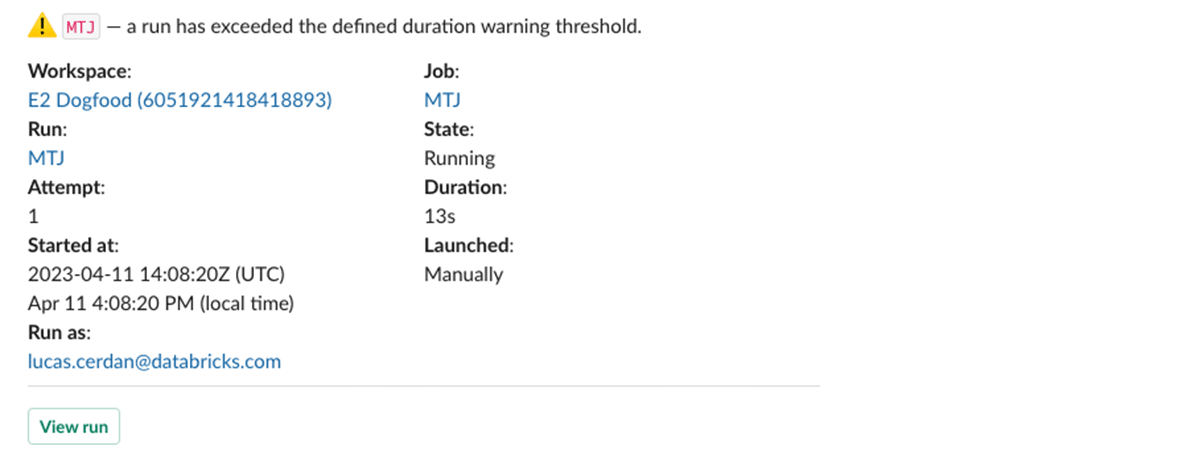Click the yellow warning triangle icon
The width and height of the screenshot is (1200, 454).
42,27
